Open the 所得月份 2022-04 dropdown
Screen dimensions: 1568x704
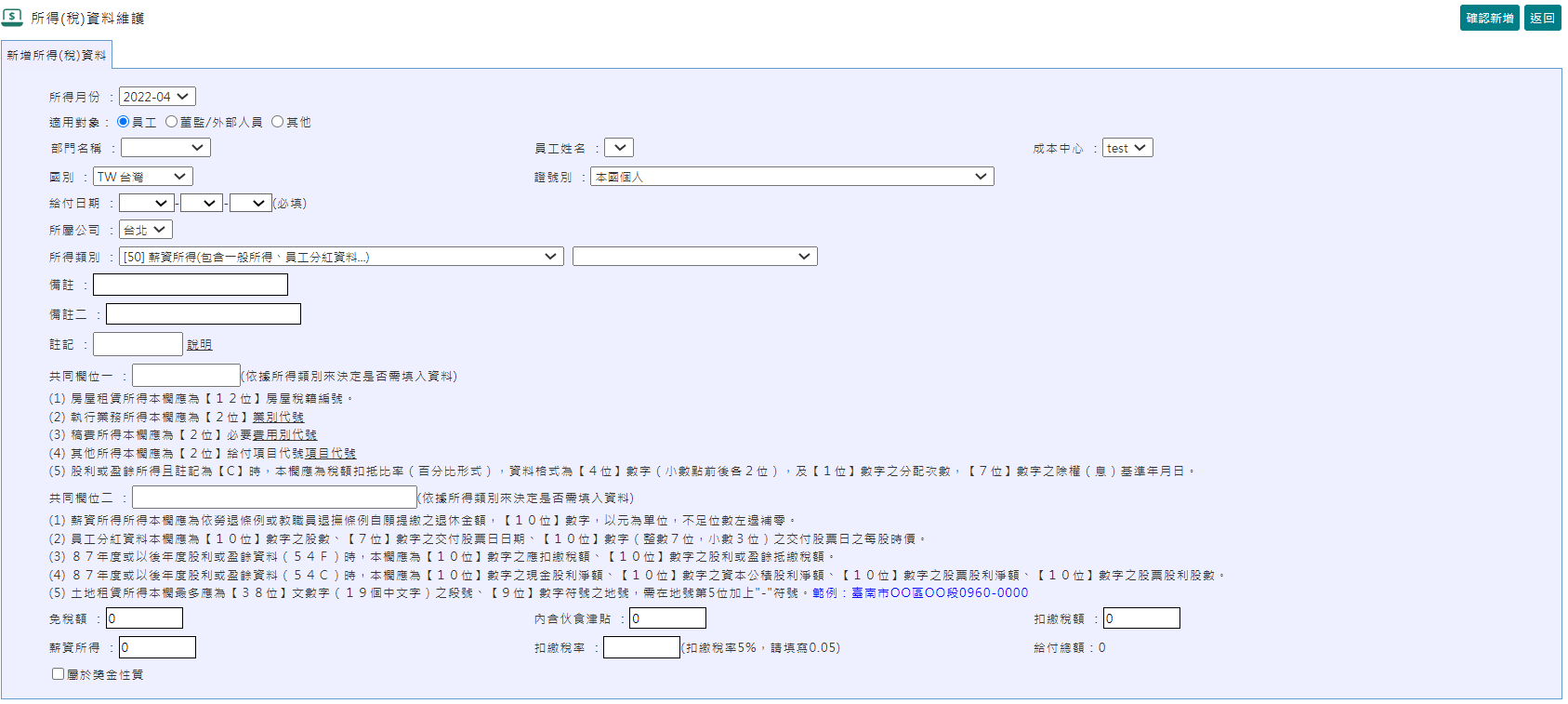[x=157, y=97]
